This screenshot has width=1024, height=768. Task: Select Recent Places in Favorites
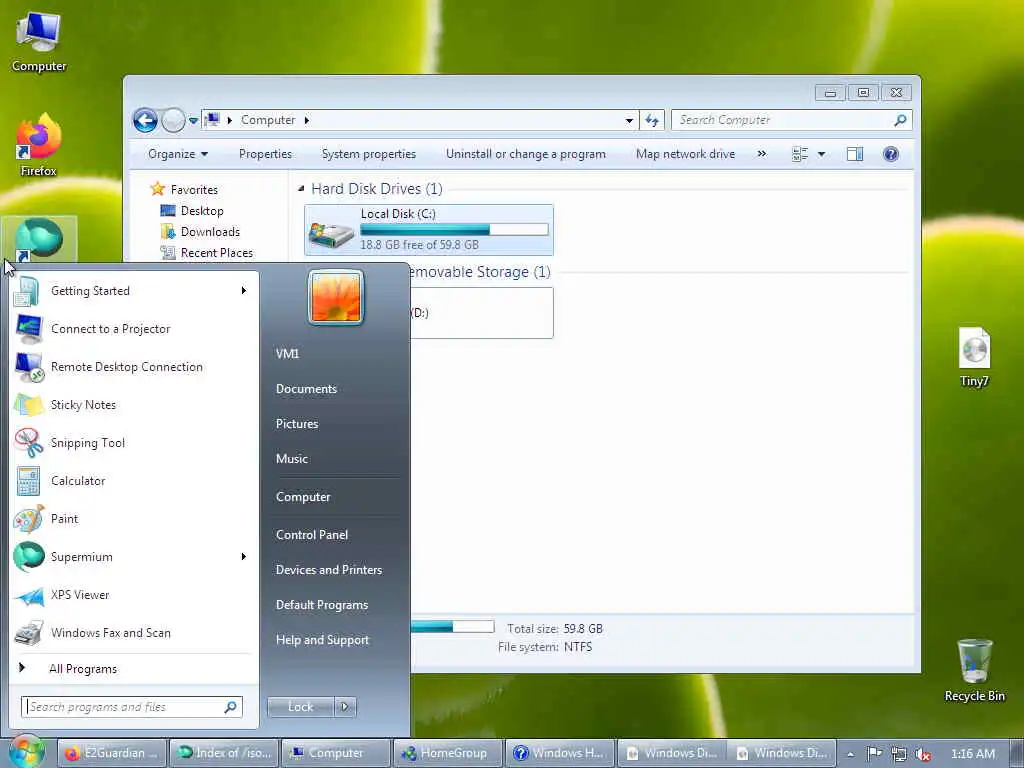pos(206,253)
